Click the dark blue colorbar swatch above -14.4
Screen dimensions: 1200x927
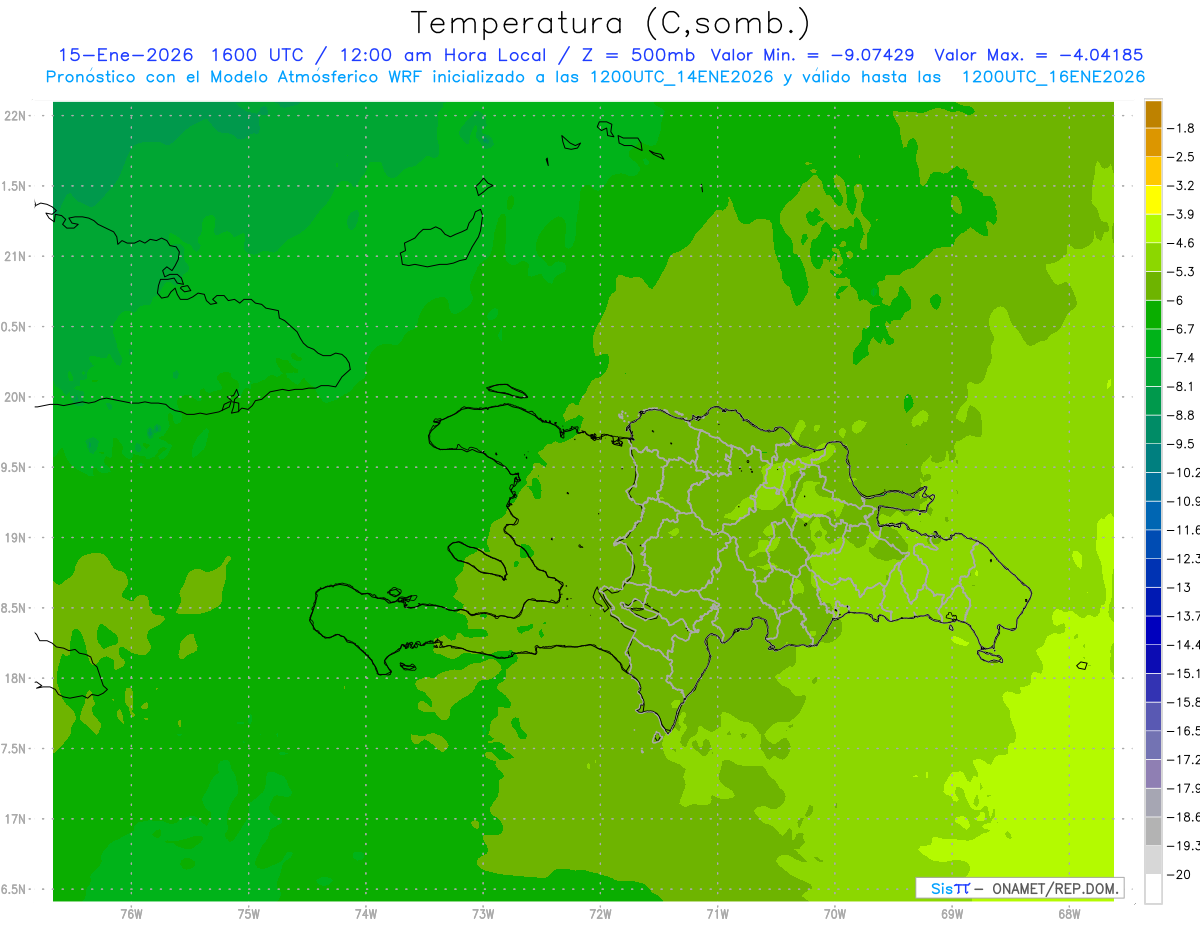point(1153,630)
